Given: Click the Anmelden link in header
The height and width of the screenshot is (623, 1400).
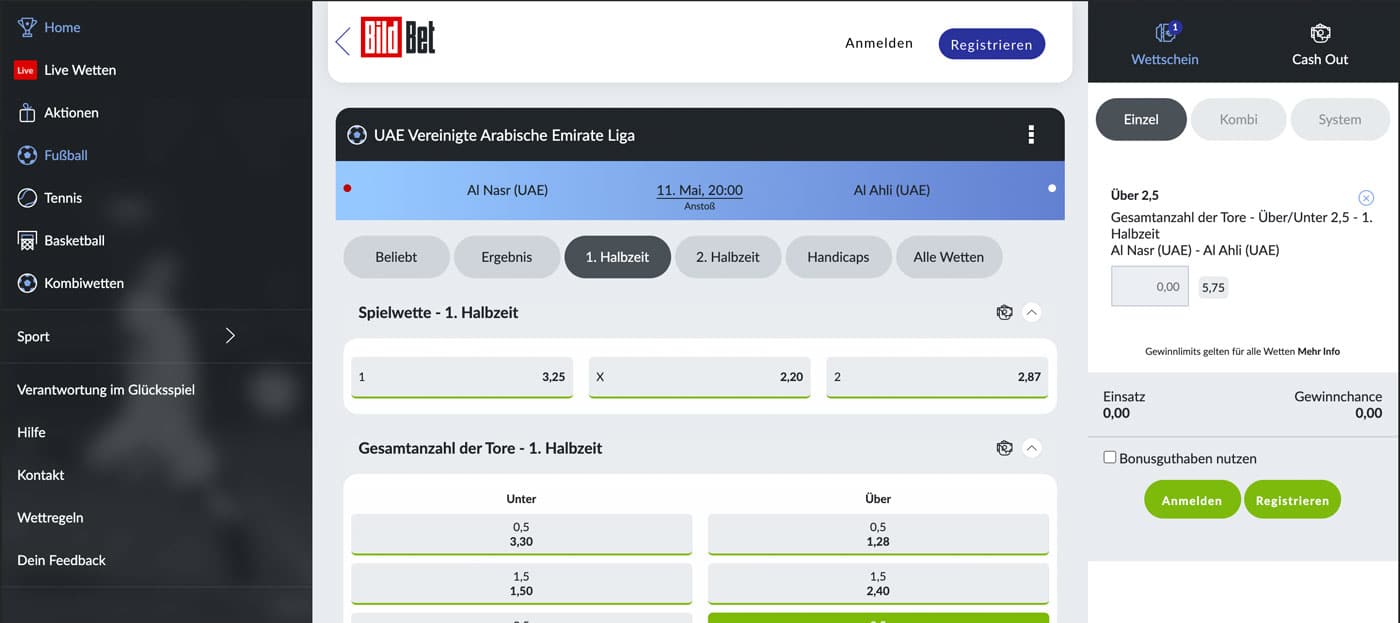Looking at the screenshot, I should click(879, 43).
